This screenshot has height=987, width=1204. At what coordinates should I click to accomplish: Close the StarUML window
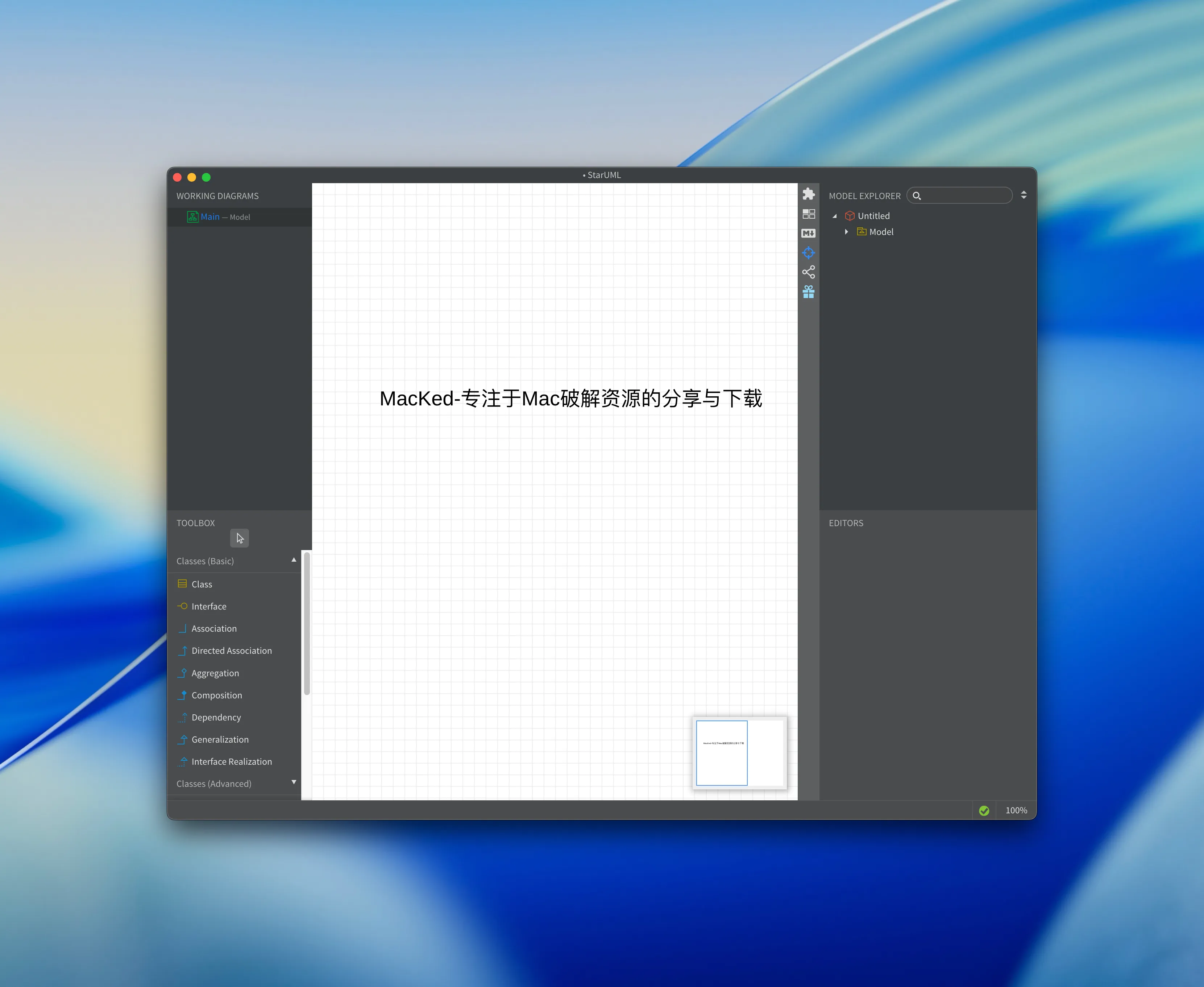tap(177, 177)
